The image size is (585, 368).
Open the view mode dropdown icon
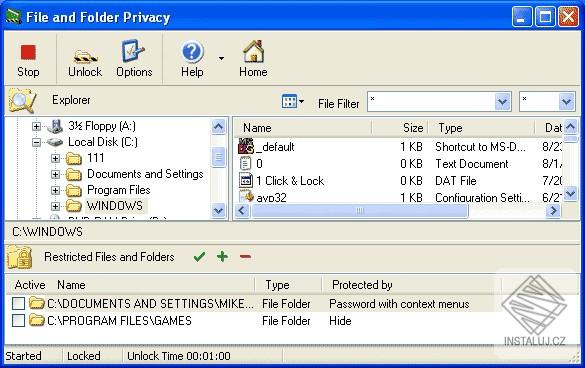click(292, 101)
